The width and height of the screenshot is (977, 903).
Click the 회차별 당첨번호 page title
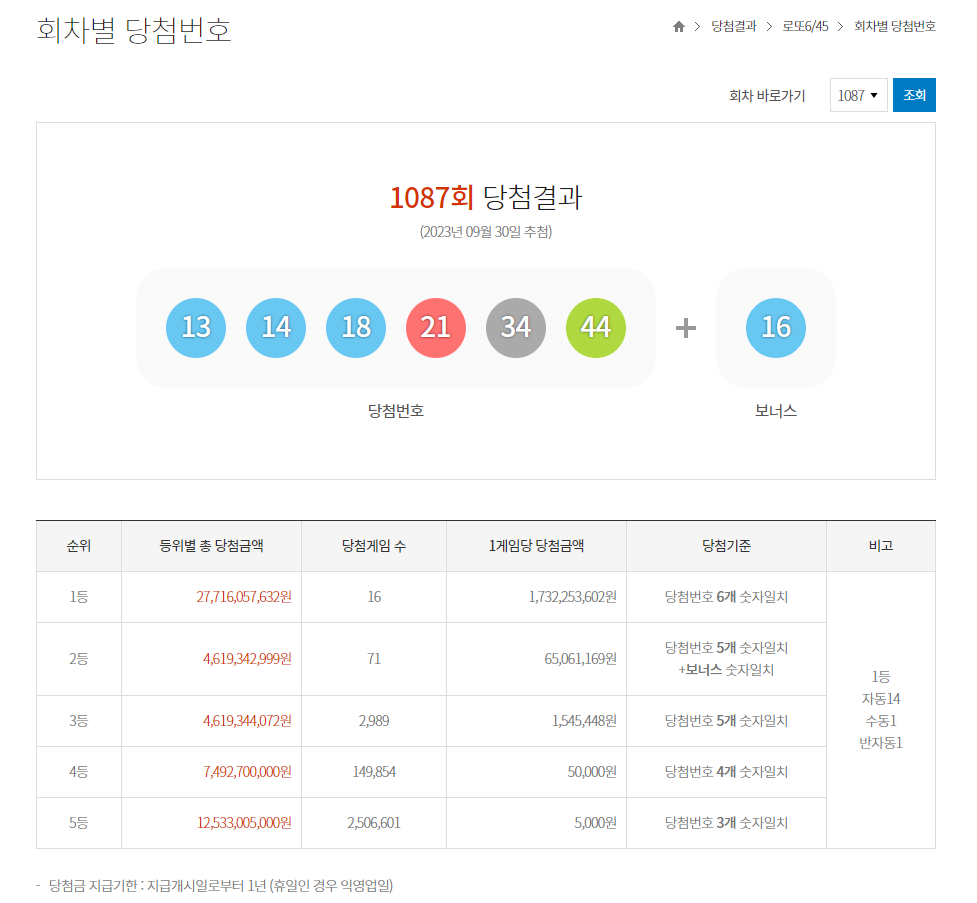[134, 30]
